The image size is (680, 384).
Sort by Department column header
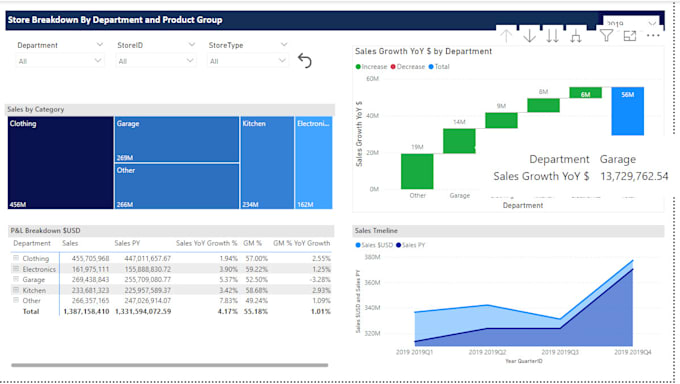click(32, 243)
